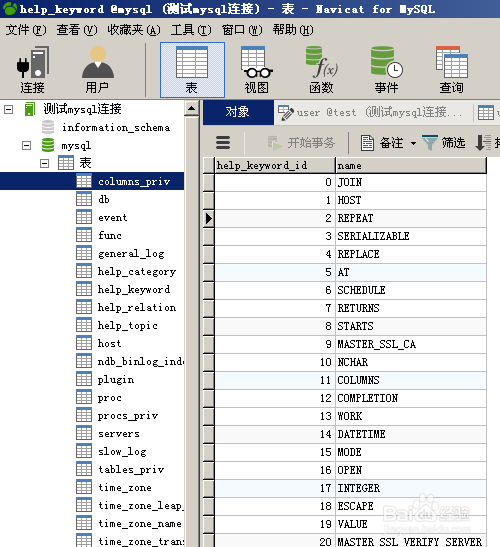Click the servers table icon

pos(84,433)
